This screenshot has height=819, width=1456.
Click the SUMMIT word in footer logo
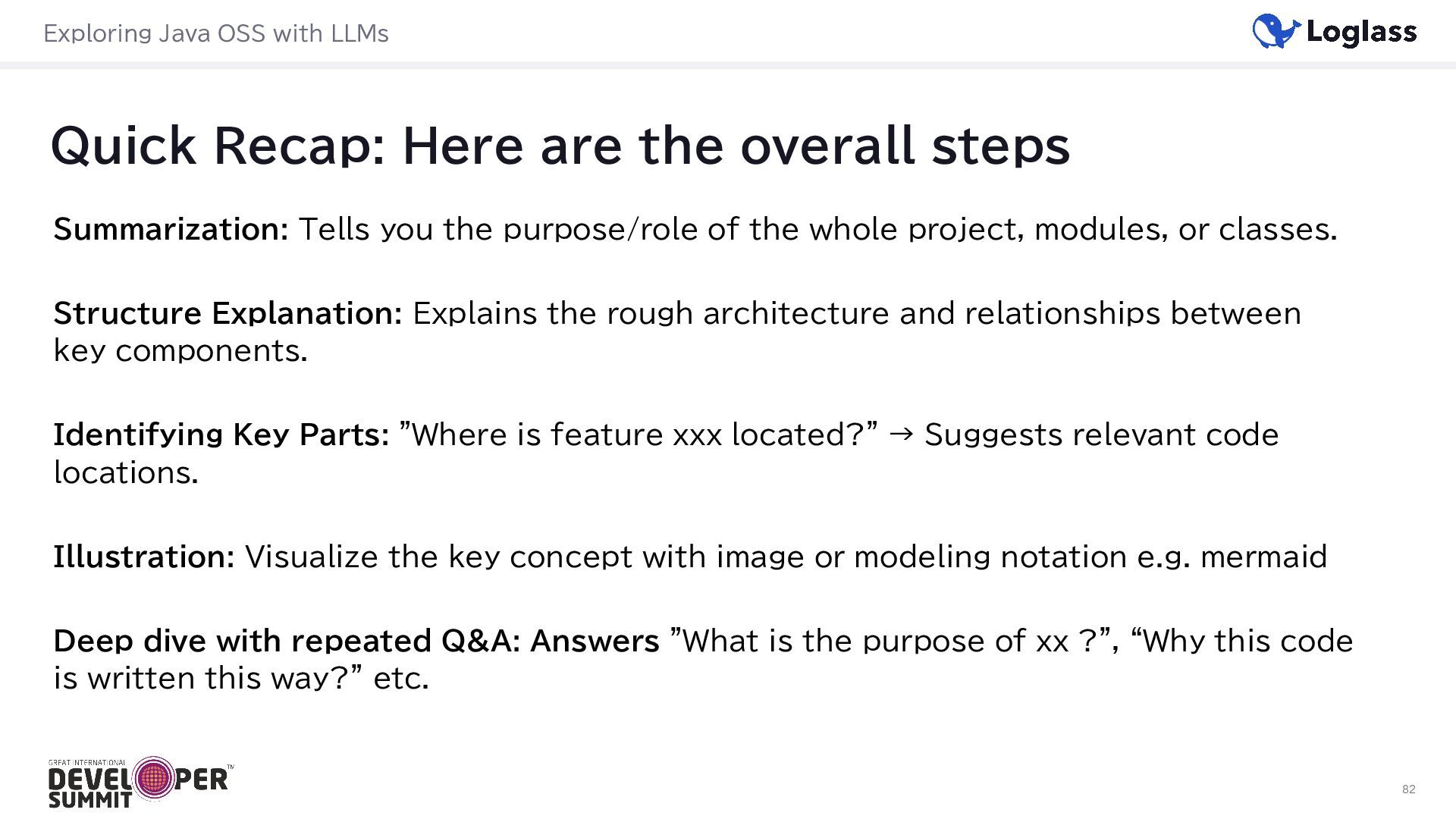coord(89,800)
